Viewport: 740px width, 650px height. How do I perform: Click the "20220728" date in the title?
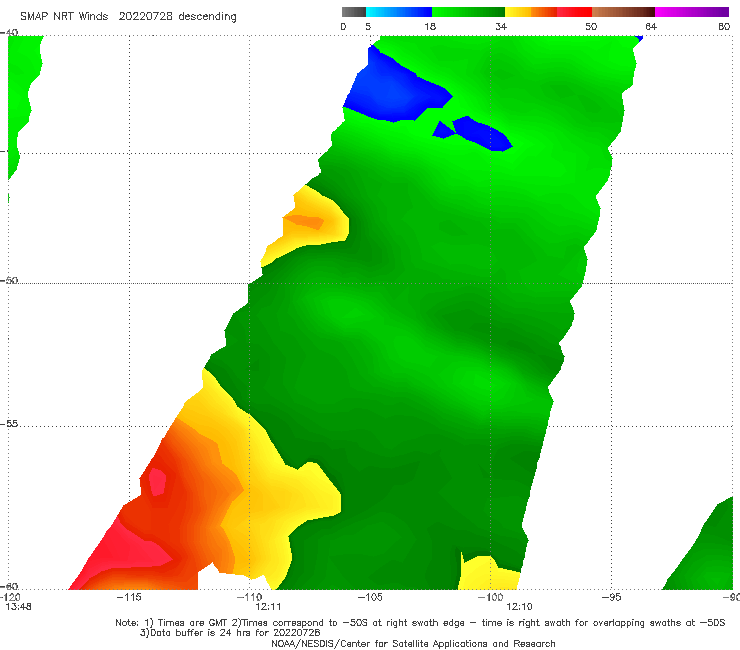145,16
